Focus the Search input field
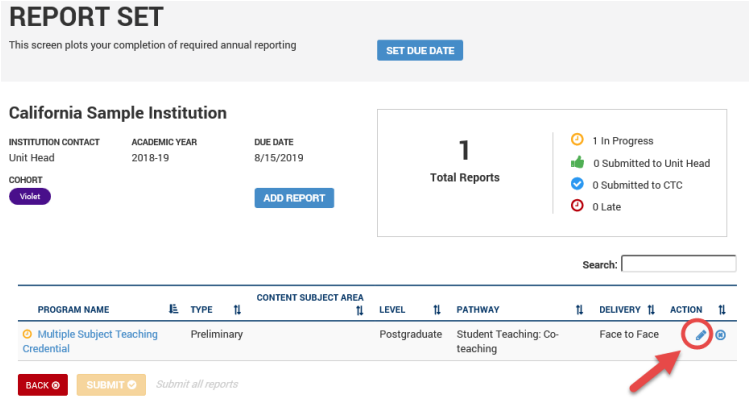 (x=678, y=264)
